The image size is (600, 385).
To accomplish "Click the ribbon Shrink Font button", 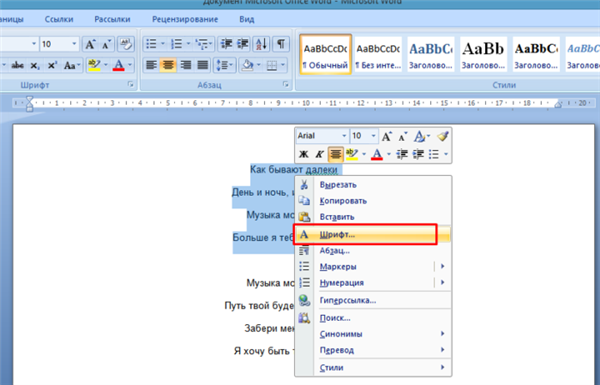I will click(x=106, y=44).
